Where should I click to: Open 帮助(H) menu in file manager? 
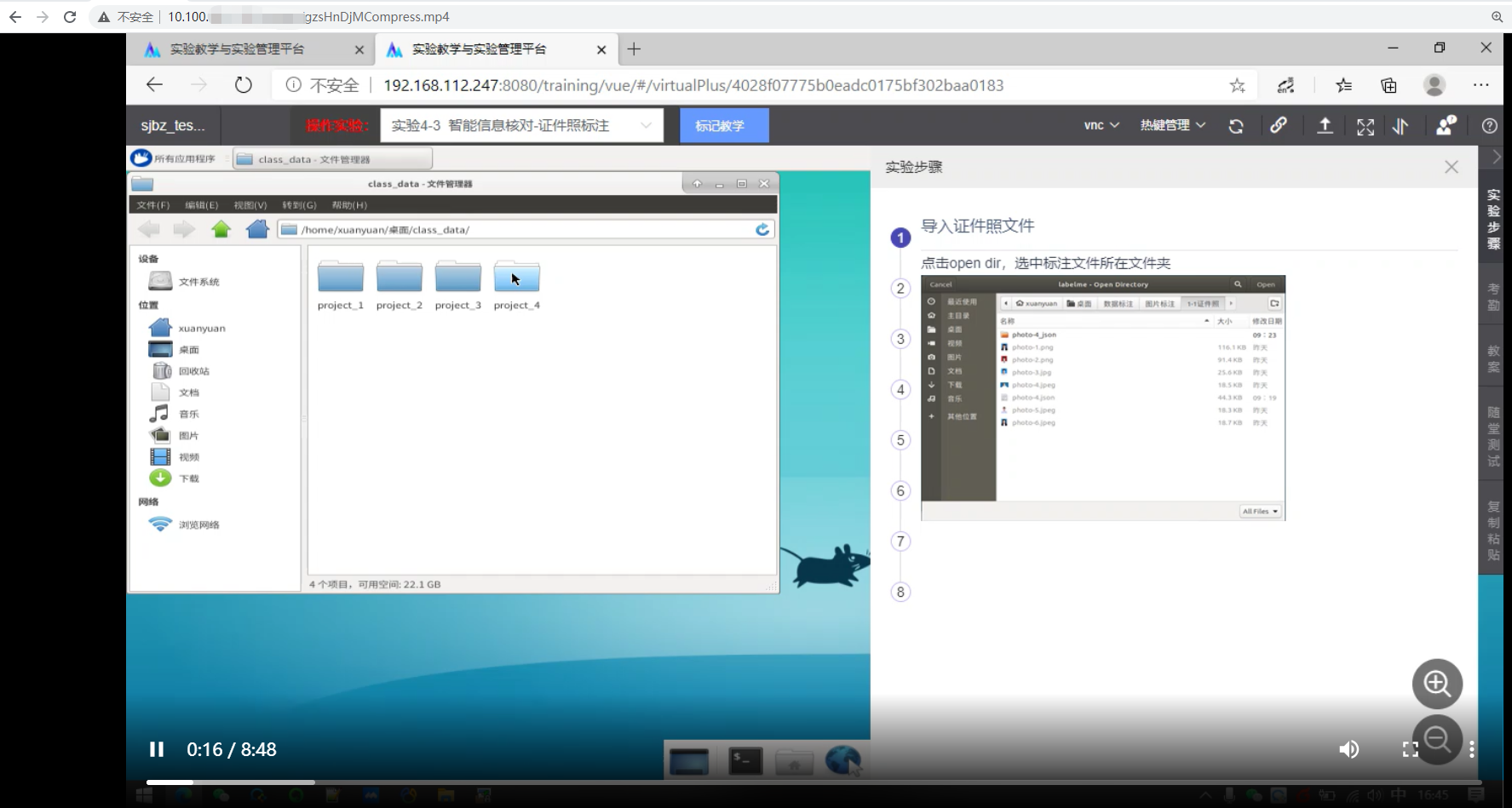349,205
